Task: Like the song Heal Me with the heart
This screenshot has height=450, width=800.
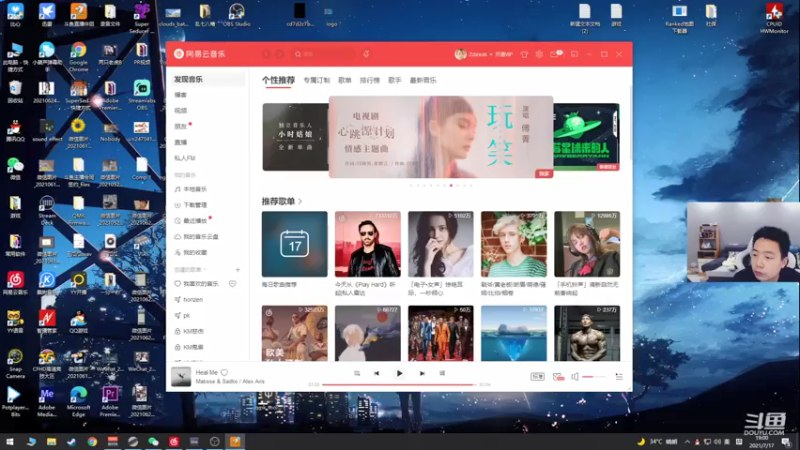Action: [224, 372]
